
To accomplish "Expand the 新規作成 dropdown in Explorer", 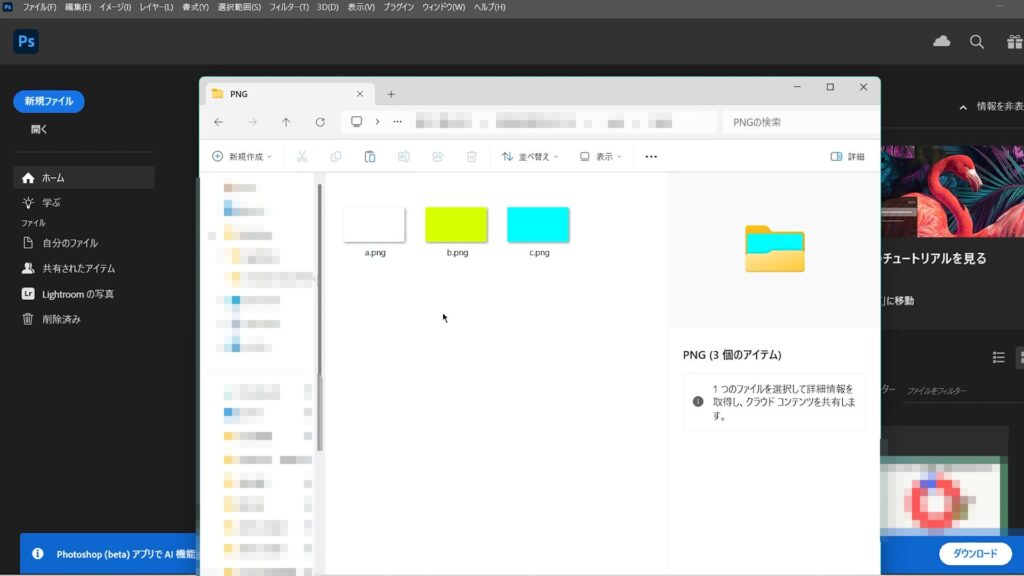I will pos(242,157).
